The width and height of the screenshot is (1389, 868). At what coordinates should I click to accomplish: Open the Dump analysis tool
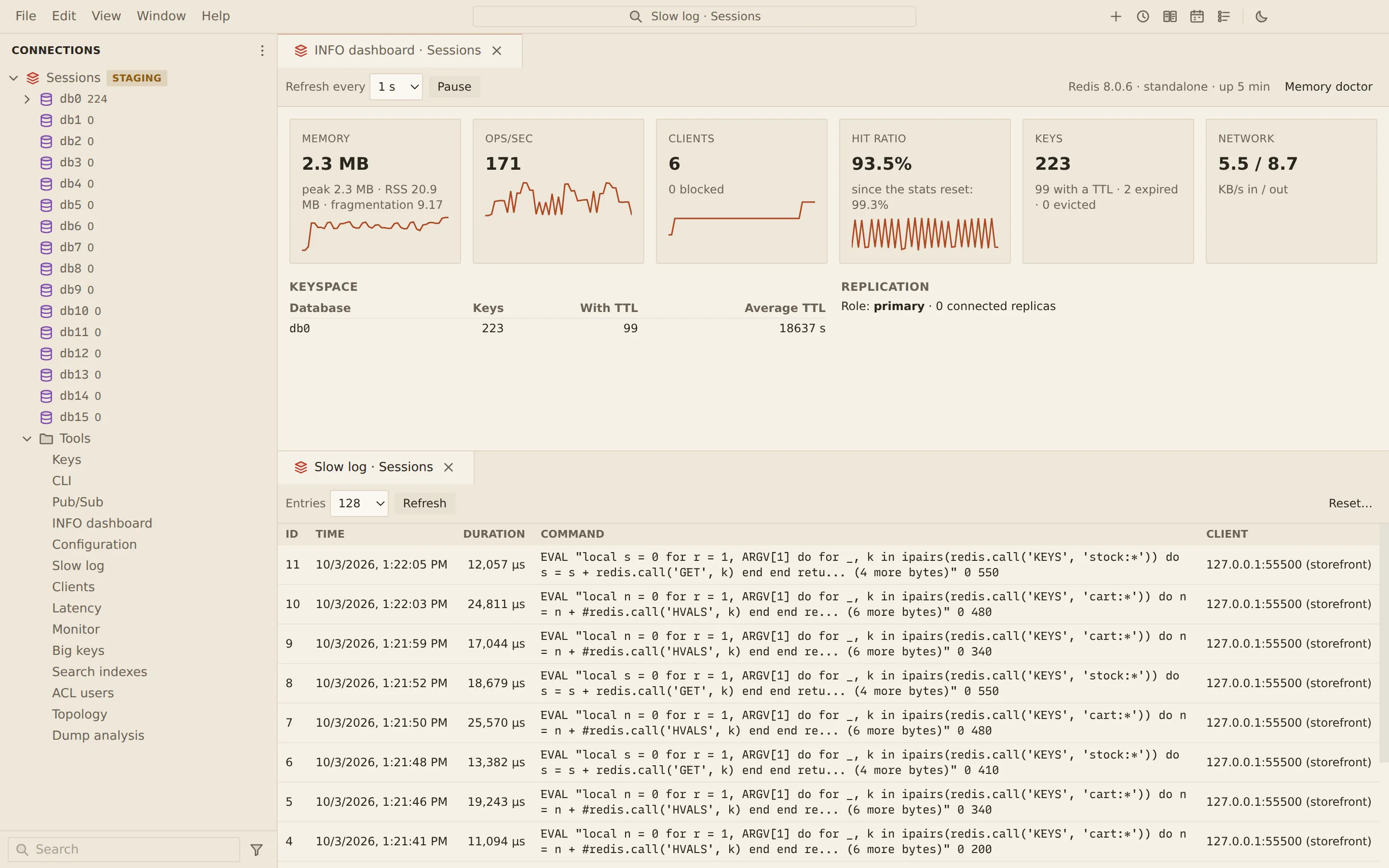[98, 735]
